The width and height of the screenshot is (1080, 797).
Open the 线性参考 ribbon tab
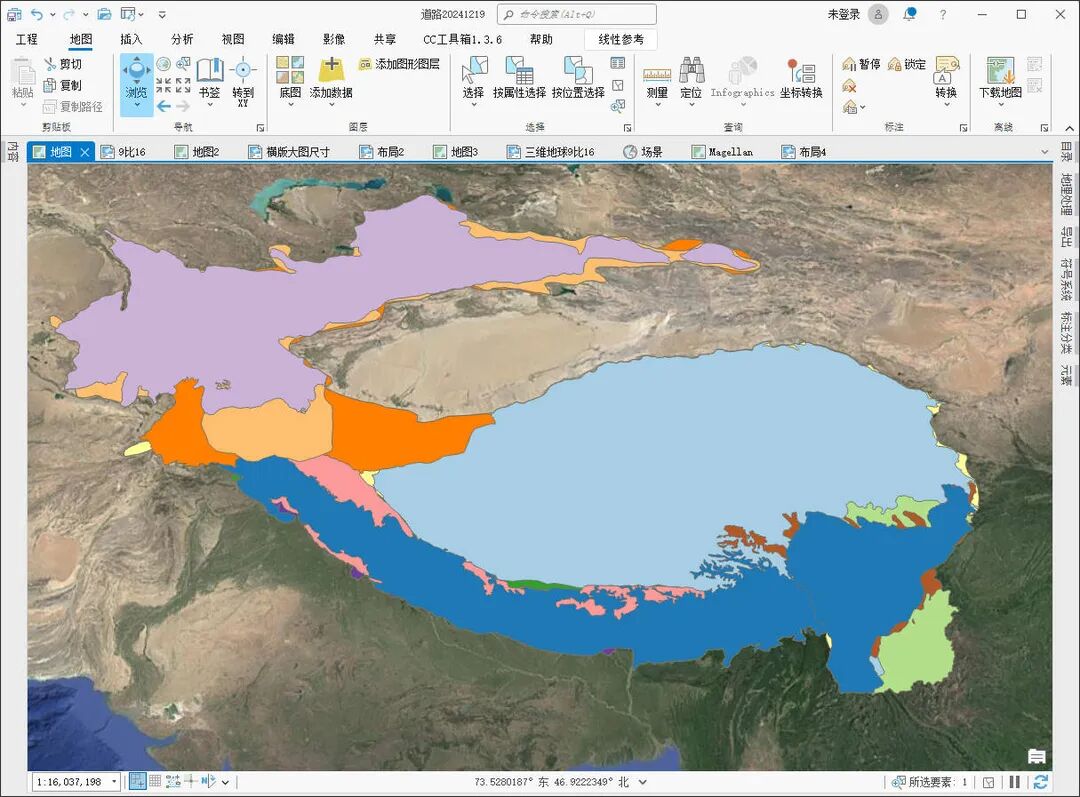[x=621, y=39]
